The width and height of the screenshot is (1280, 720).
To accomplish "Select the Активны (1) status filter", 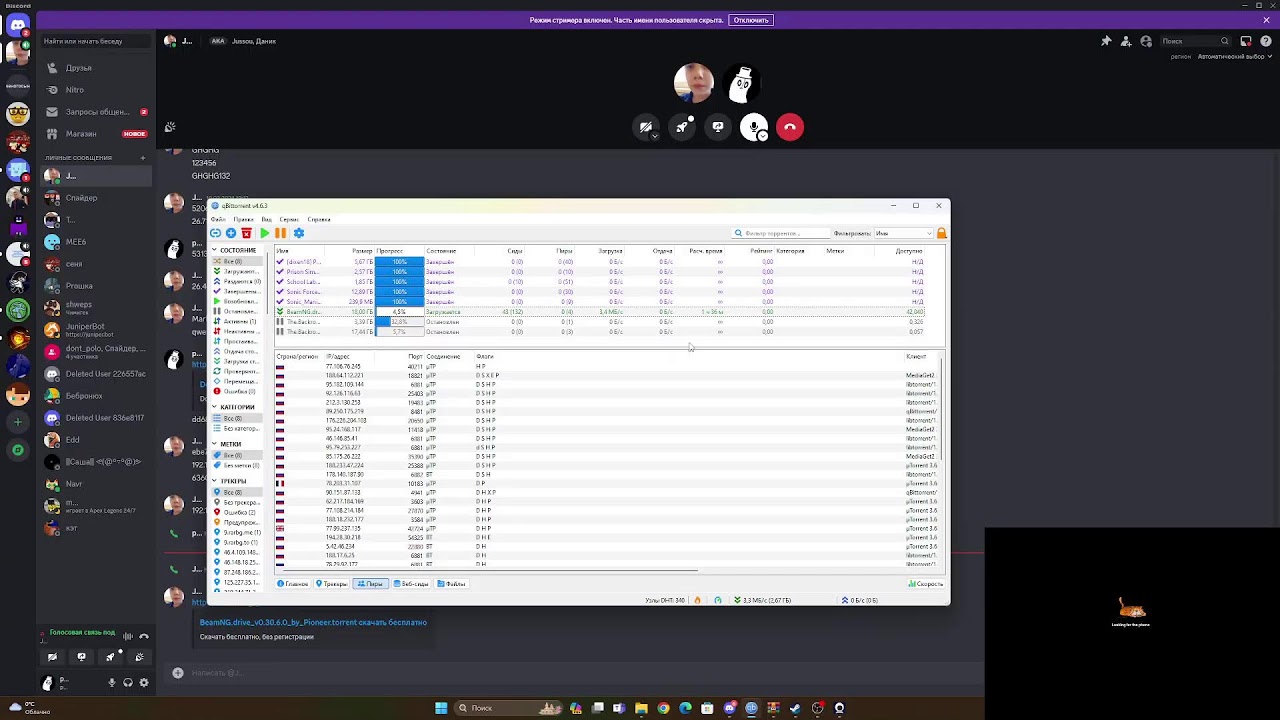I will pos(238,322).
